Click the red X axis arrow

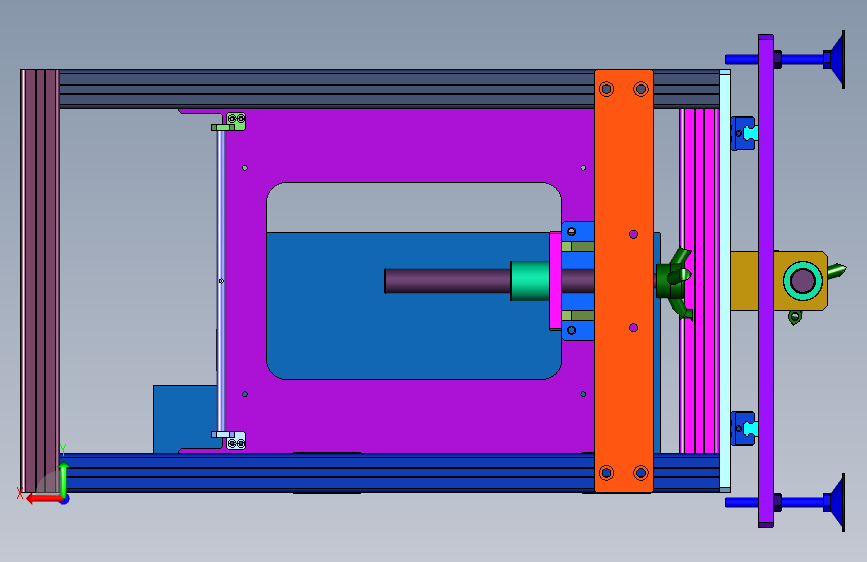click(x=43, y=498)
